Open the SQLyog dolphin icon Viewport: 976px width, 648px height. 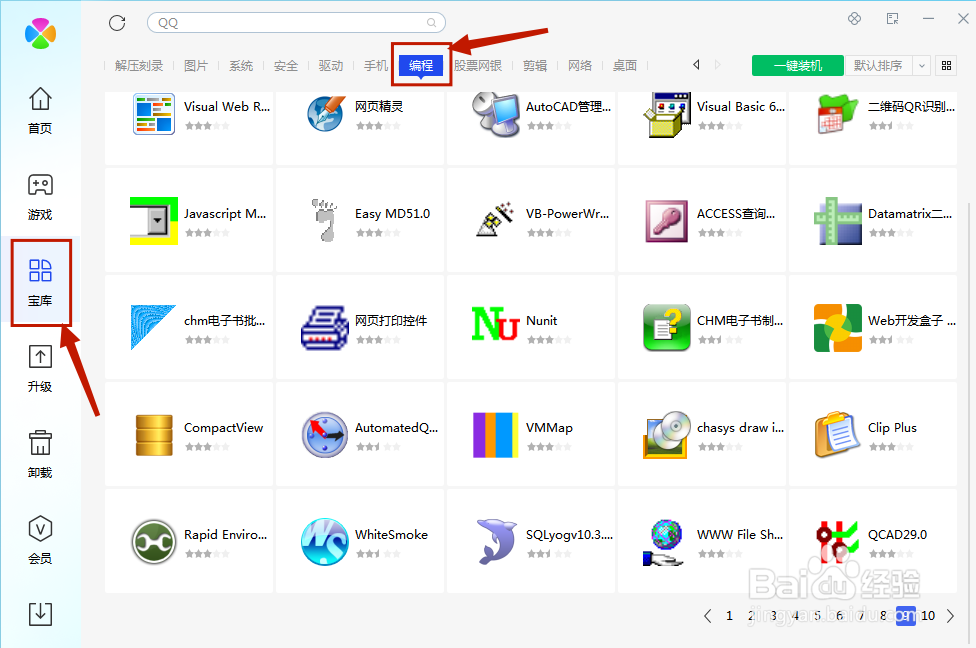(x=496, y=541)
